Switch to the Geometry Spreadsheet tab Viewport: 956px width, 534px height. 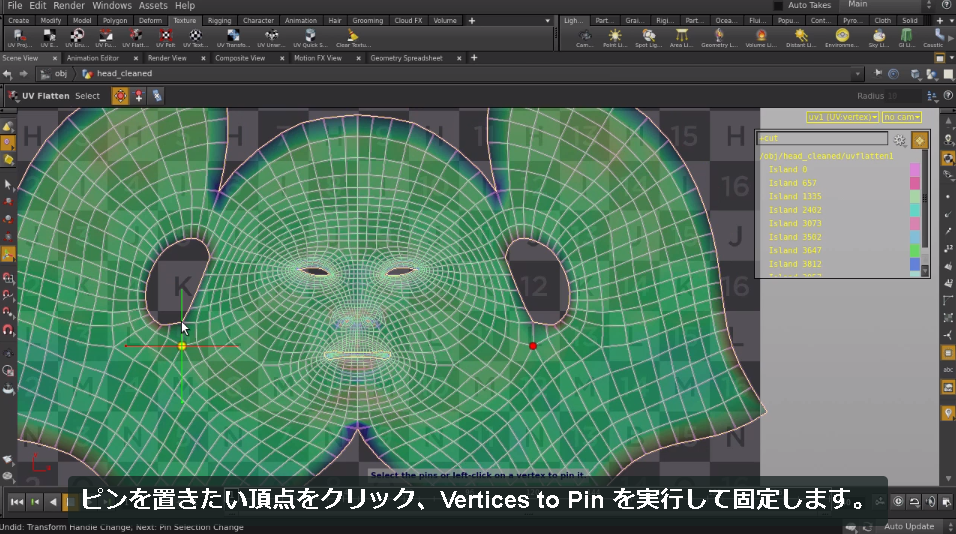pyautogui.click(x=406, y=59)
